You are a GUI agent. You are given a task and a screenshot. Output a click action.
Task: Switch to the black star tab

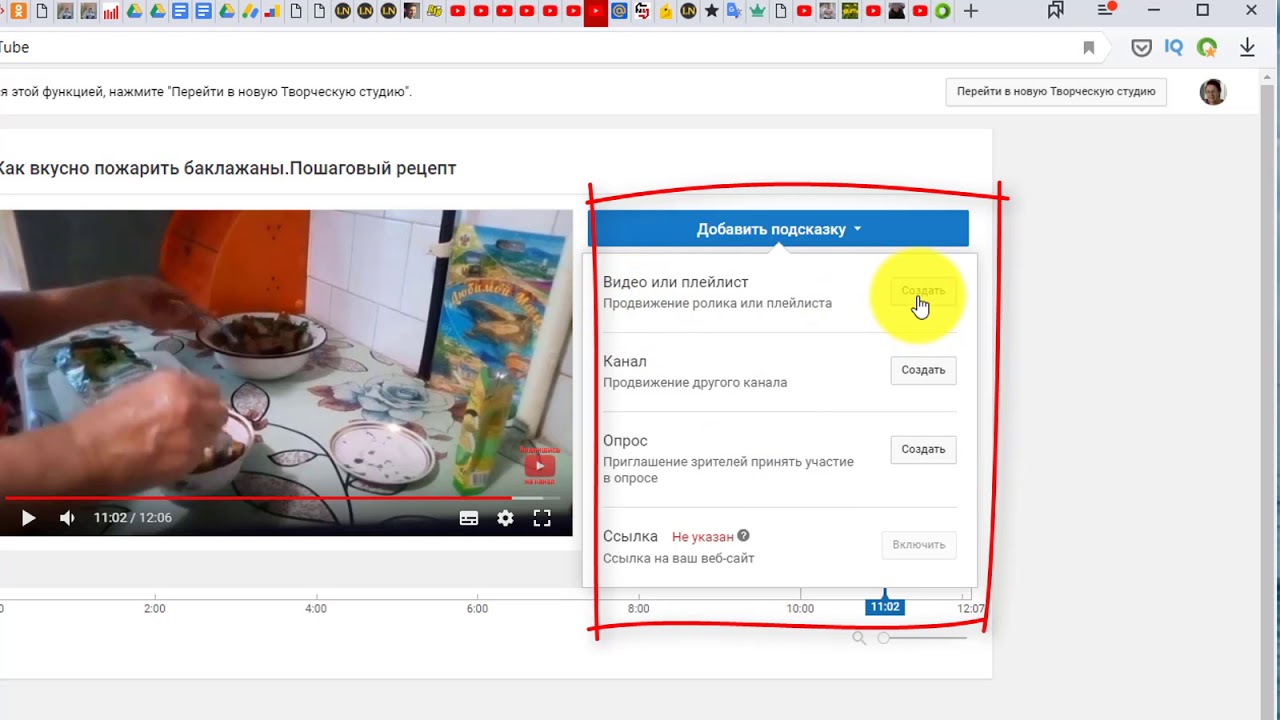711,11
